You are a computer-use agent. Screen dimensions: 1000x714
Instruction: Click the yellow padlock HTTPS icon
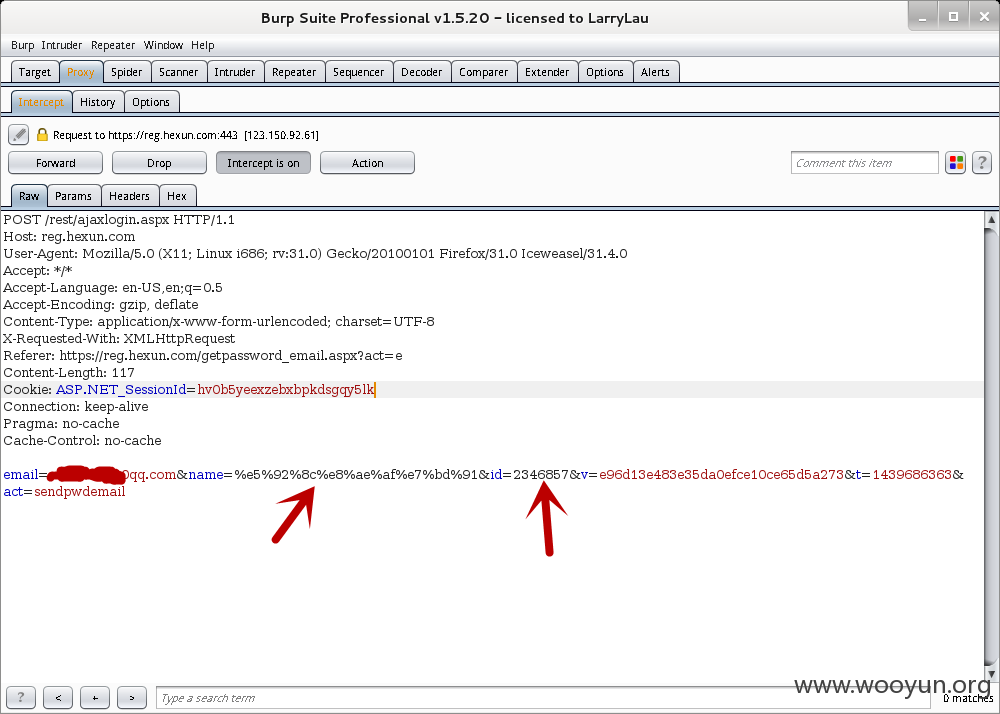point(42,135)
